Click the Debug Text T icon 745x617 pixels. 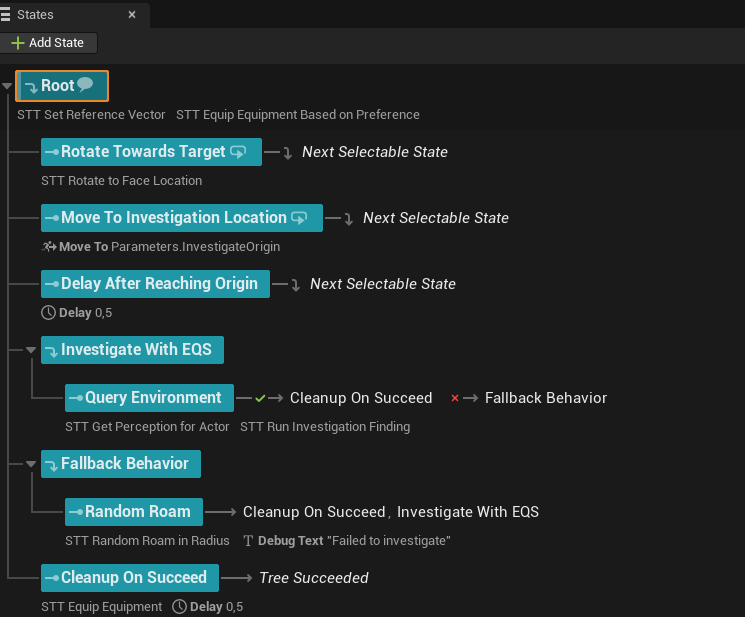pos(249,541)
